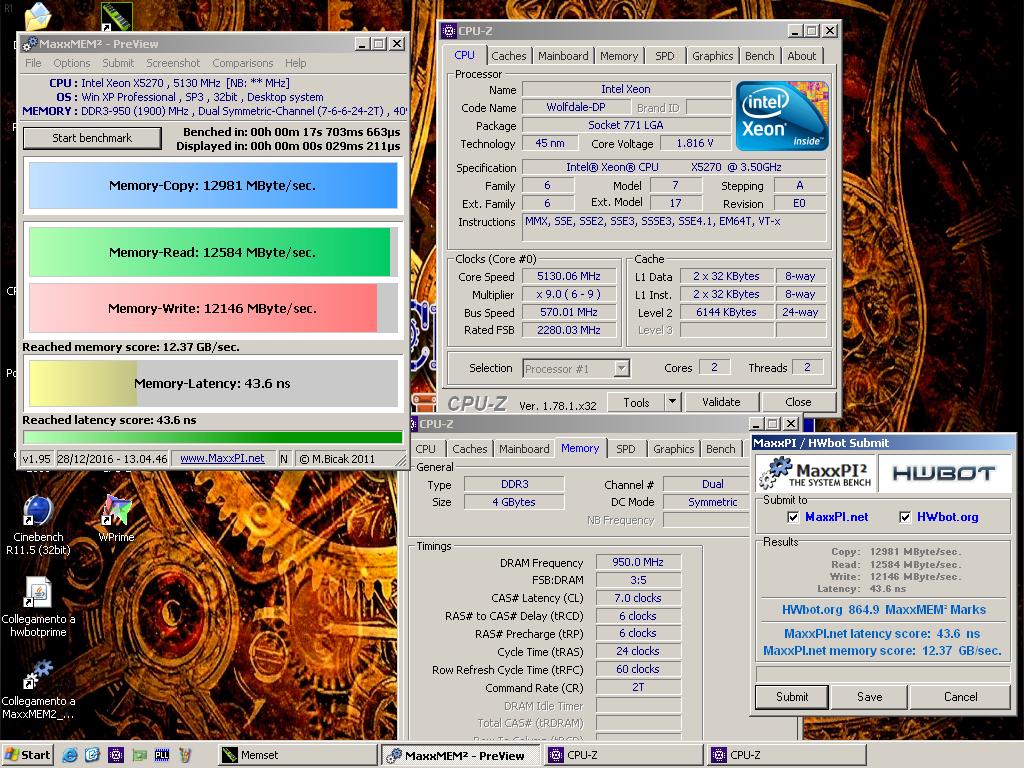Open the Screenshot menu in MaxxMEM²
The height and width of the screenshot is (768, 1024).
173,63
